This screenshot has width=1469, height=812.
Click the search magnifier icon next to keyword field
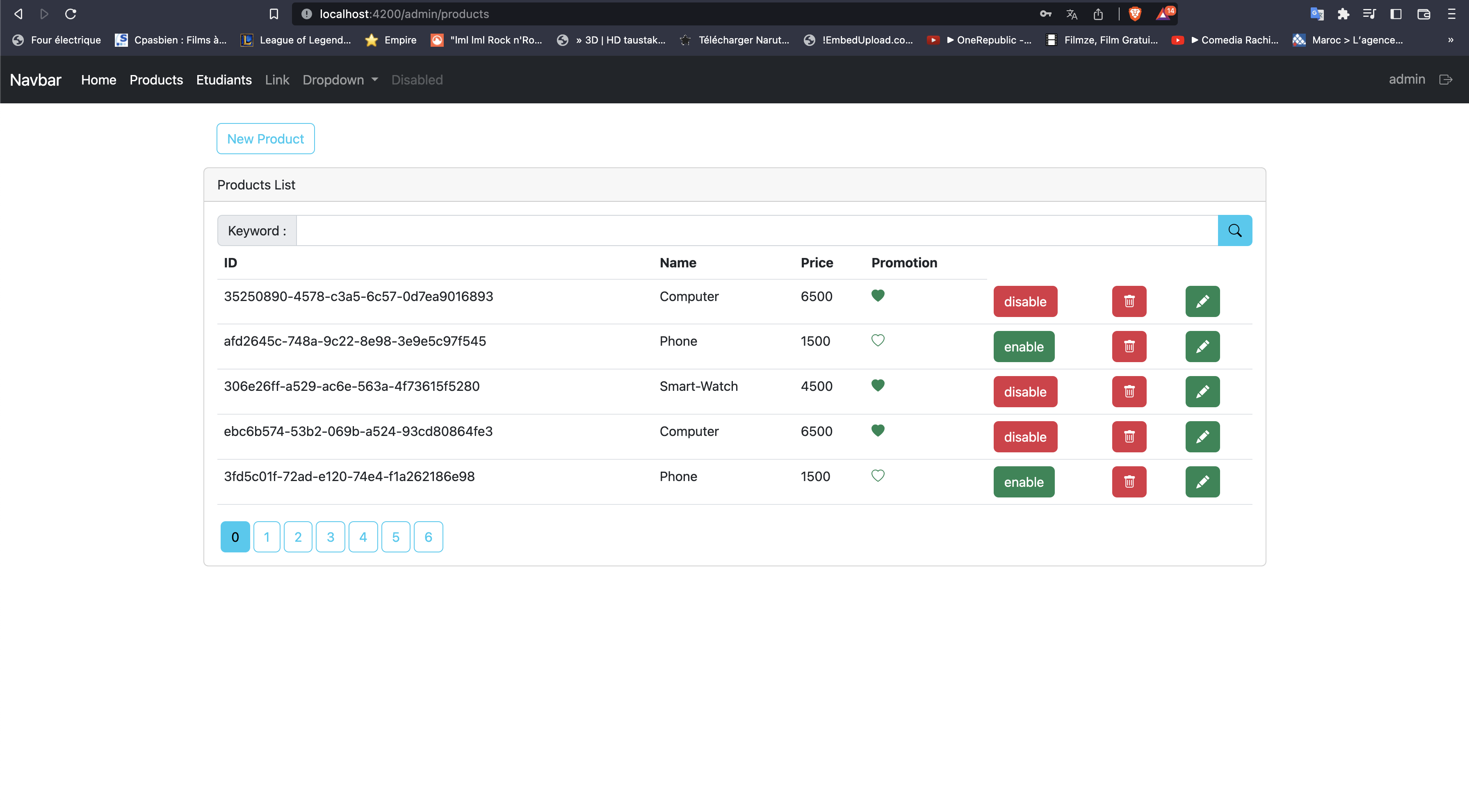click(x=1235, y=230)
